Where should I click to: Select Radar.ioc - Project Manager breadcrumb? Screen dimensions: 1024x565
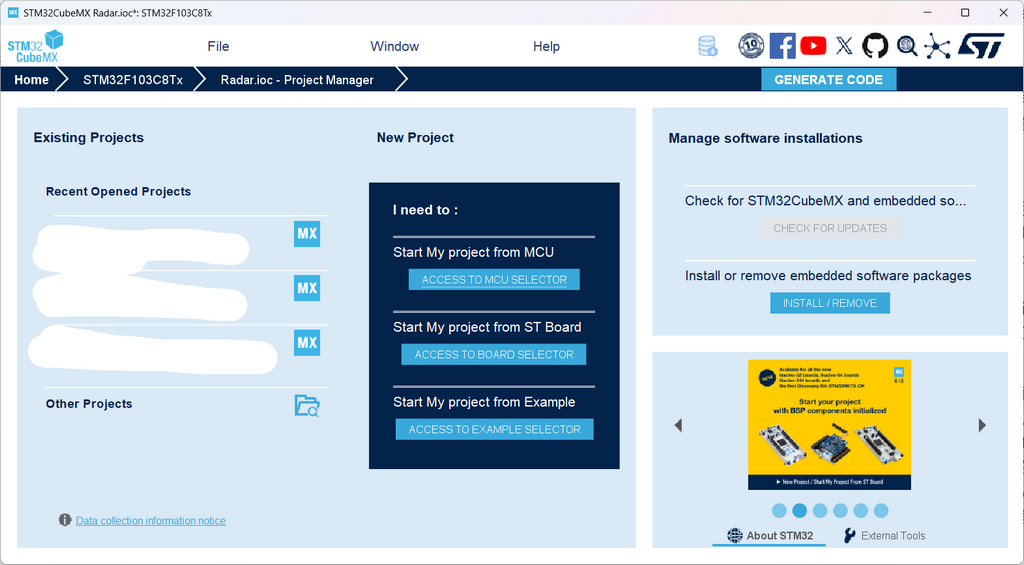coord(297,80)
